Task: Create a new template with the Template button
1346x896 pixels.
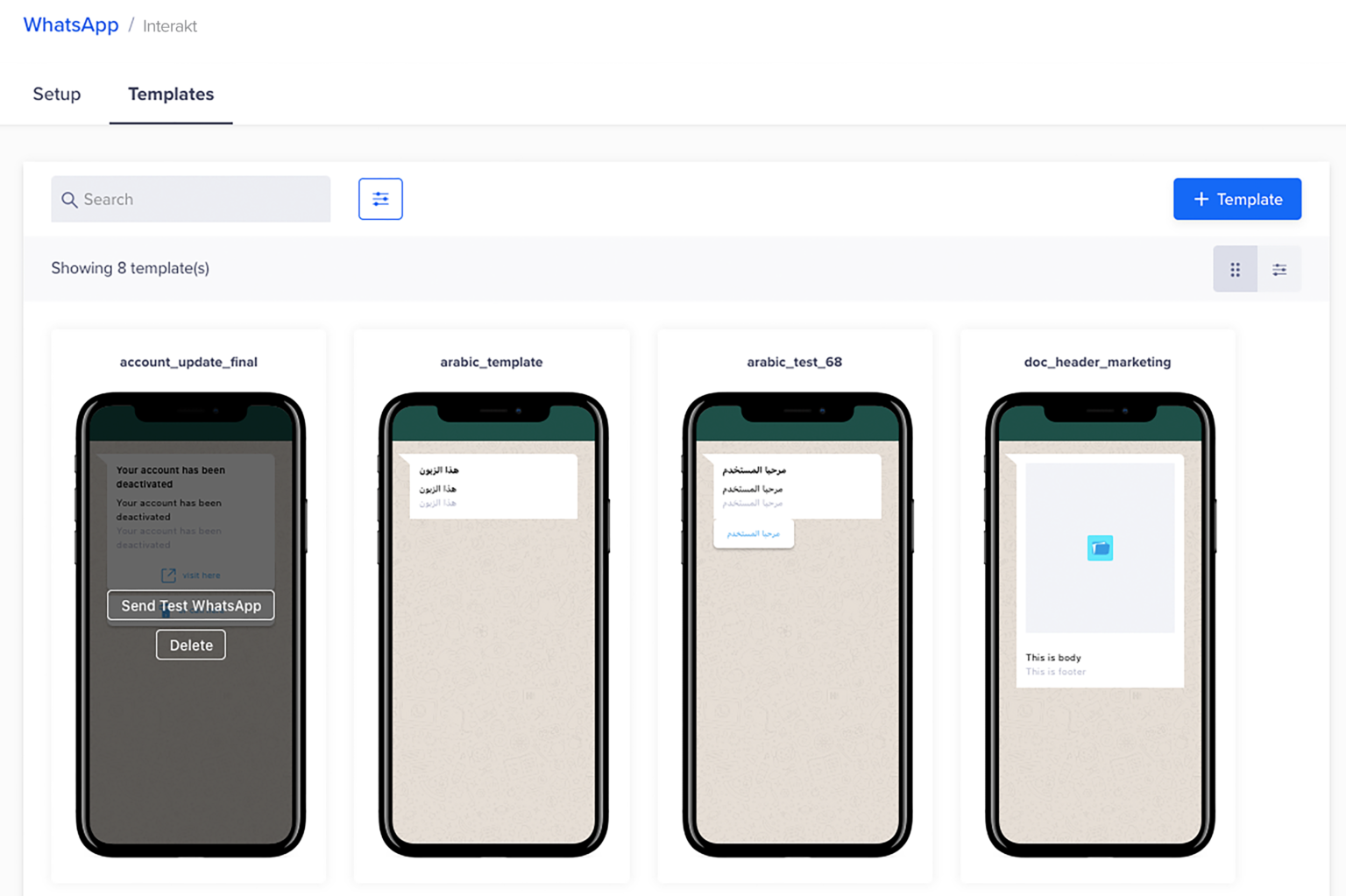Action: [x=1237, y=199]
